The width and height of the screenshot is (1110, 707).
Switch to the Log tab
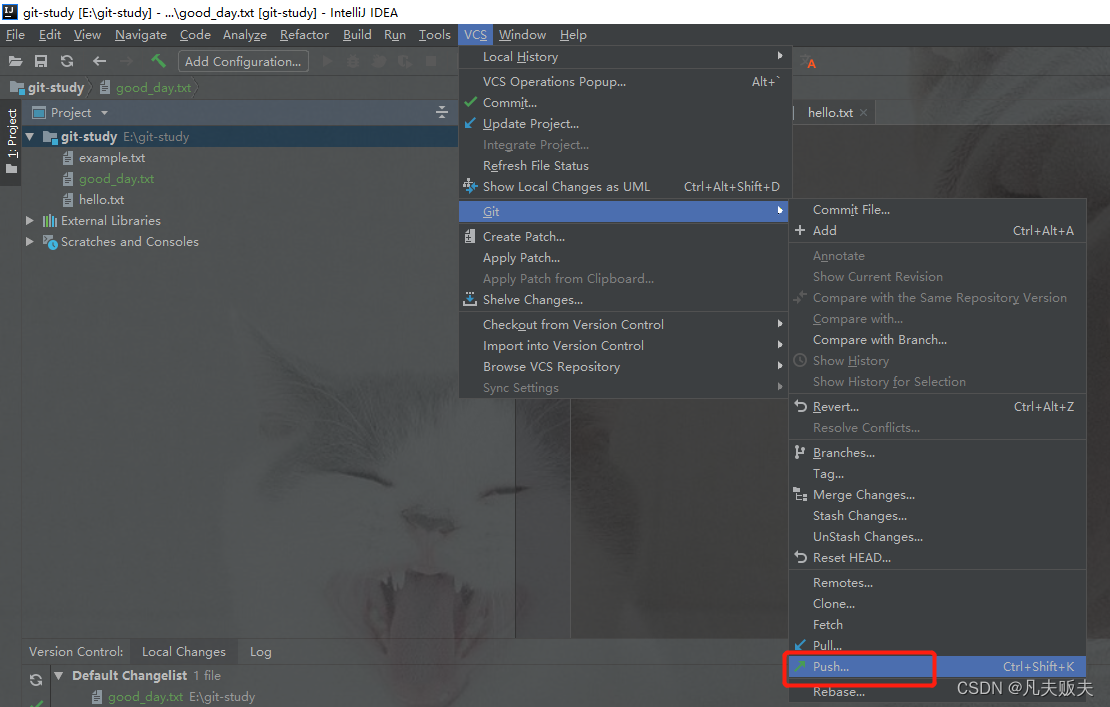pyautogui.click(x=261, y=652)
